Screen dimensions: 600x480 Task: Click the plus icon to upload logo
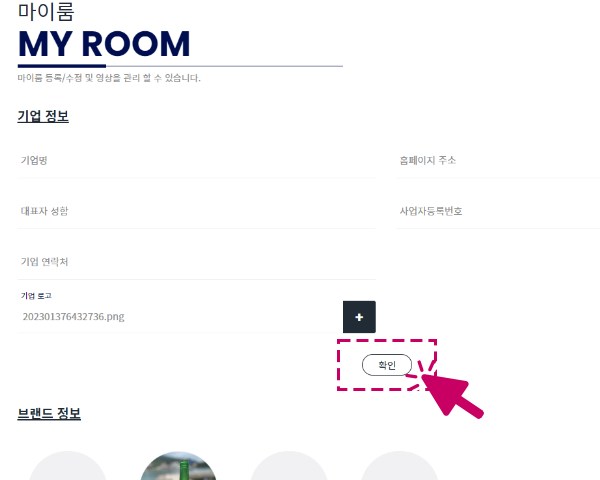point(359,317)
